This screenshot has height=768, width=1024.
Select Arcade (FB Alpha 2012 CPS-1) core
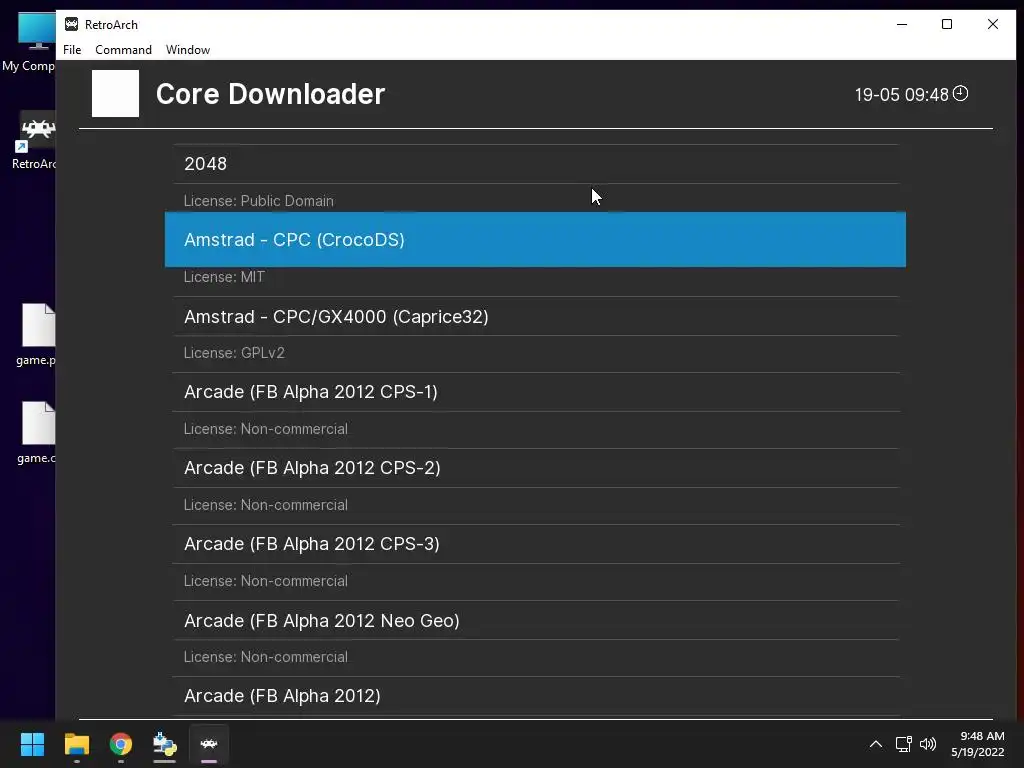point(536,392)
